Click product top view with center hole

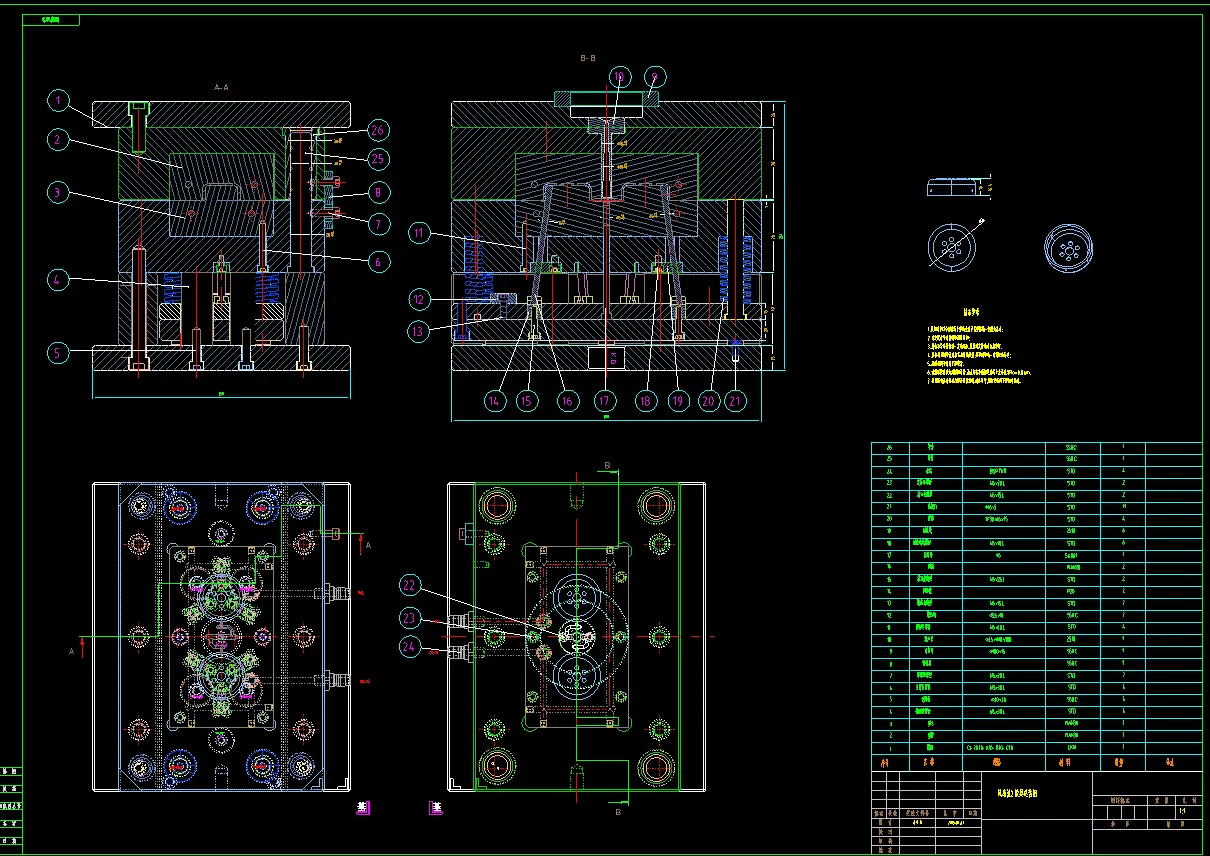[951, 247]
